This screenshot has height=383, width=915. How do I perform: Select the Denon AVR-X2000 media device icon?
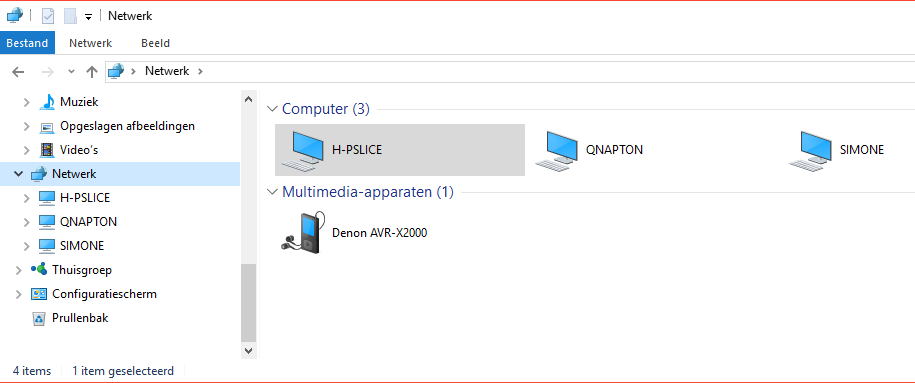point(300,233)
